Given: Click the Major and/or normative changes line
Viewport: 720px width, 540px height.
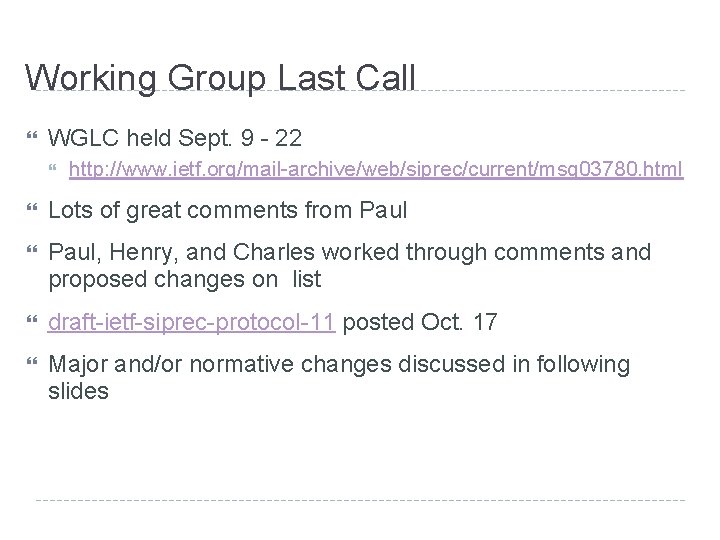Looking at the screenshot, I should (x=340, y=365).
